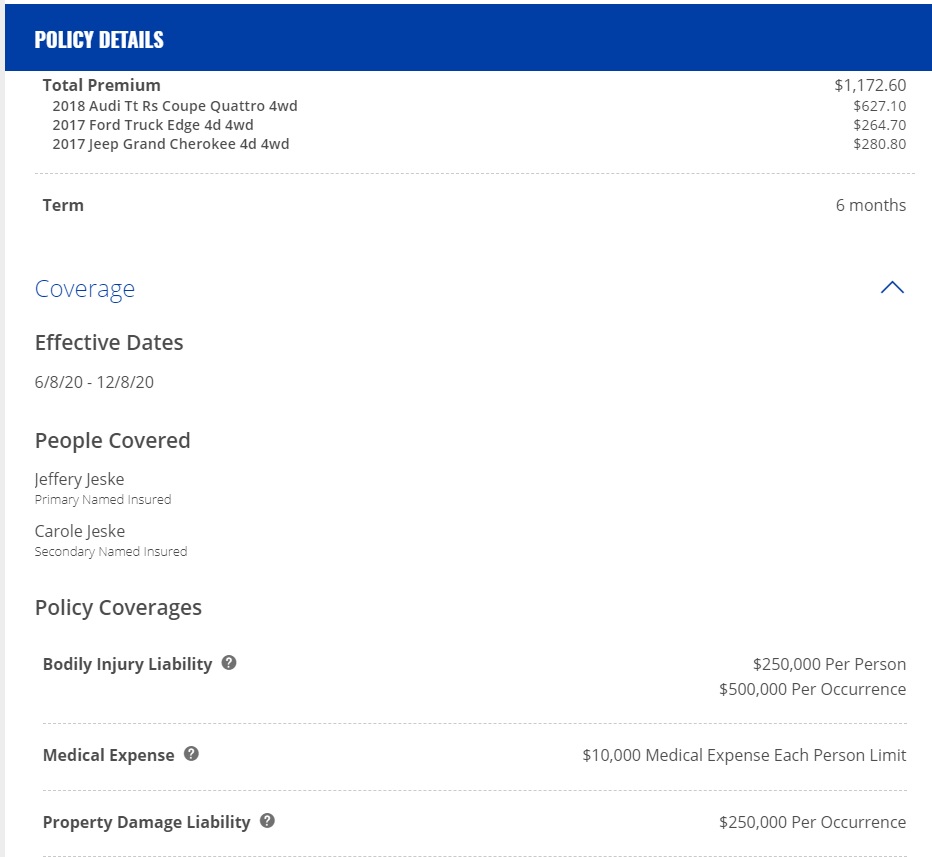The width and height of the screenshot is (932, 857).
Task: Select the Jeffery Jeske name
Action: pos(80,480)
